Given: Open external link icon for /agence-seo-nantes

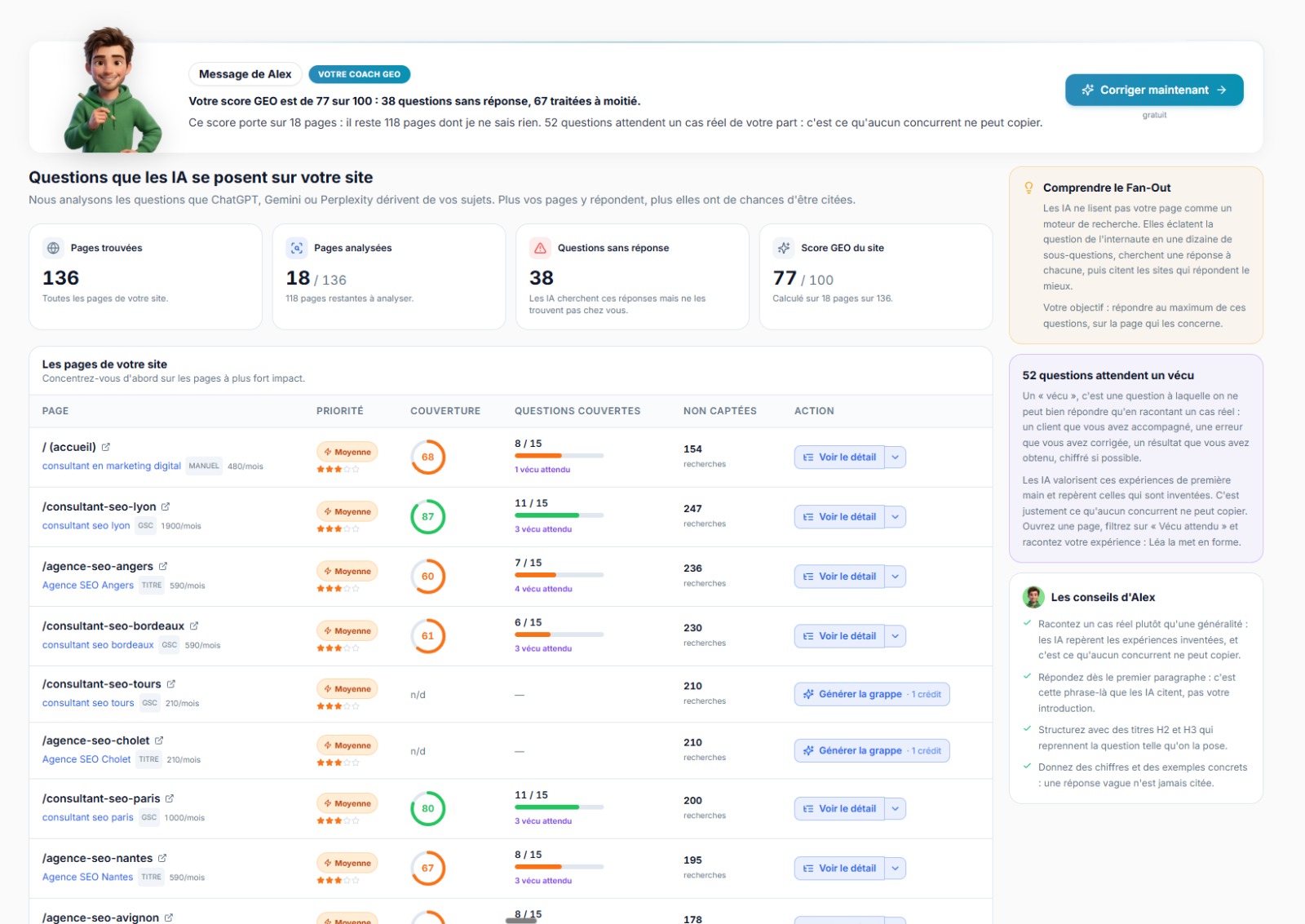Looking at the screenshot, I should pos(162,858).
